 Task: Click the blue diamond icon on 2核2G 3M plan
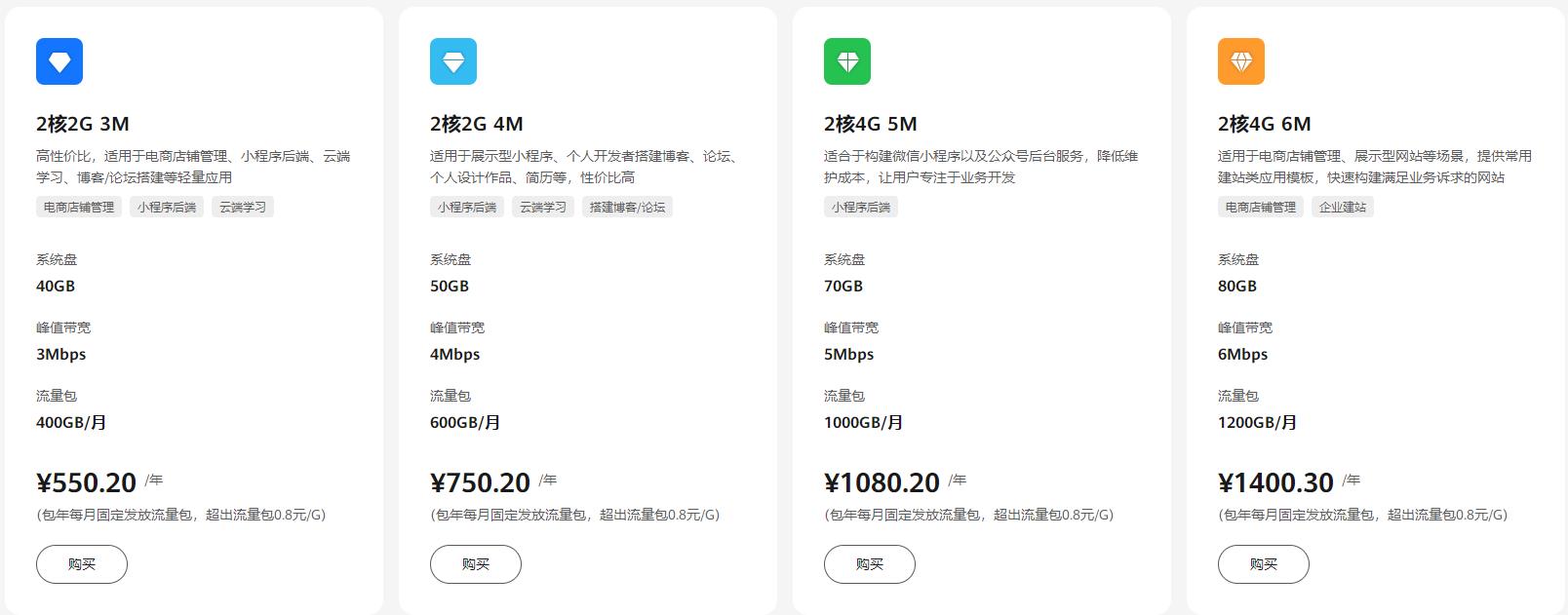click(x=60, y=60)
